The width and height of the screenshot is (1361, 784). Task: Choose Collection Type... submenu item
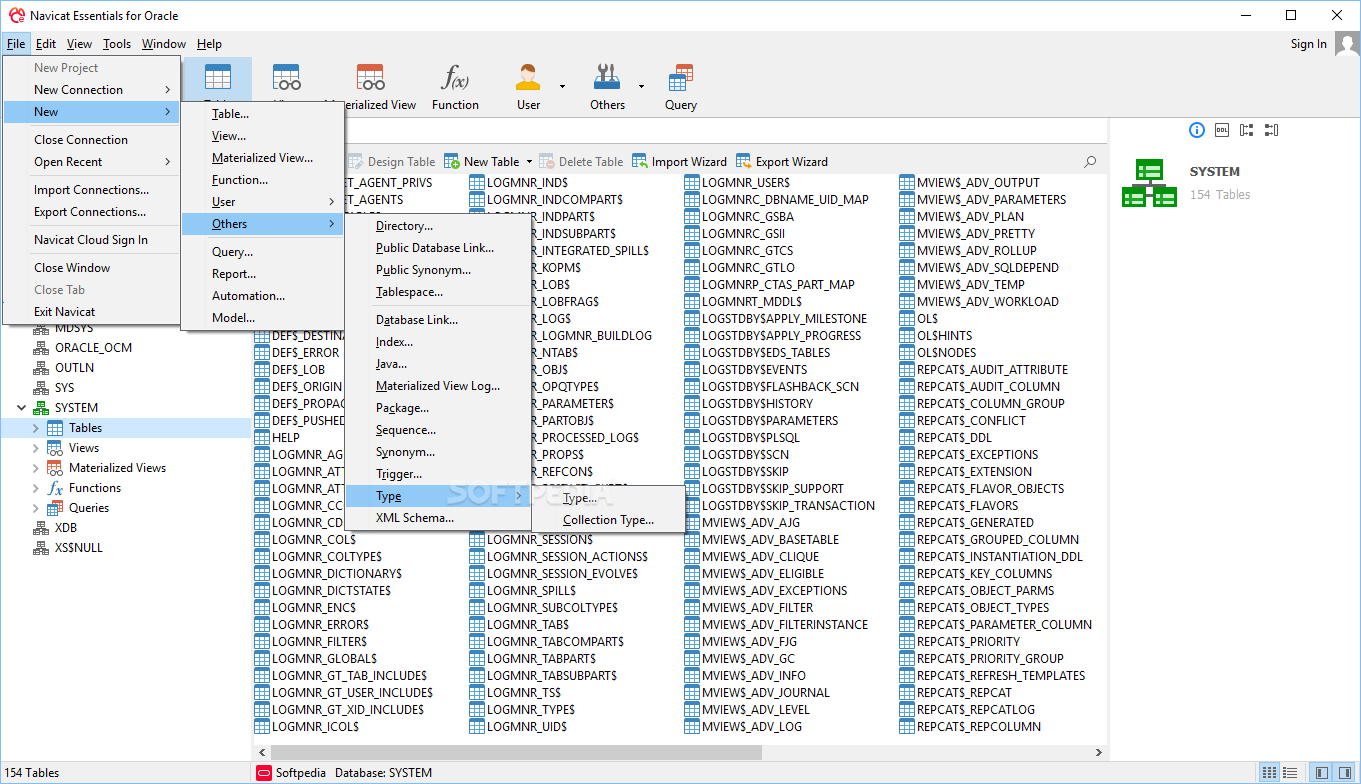click(608, 520)
